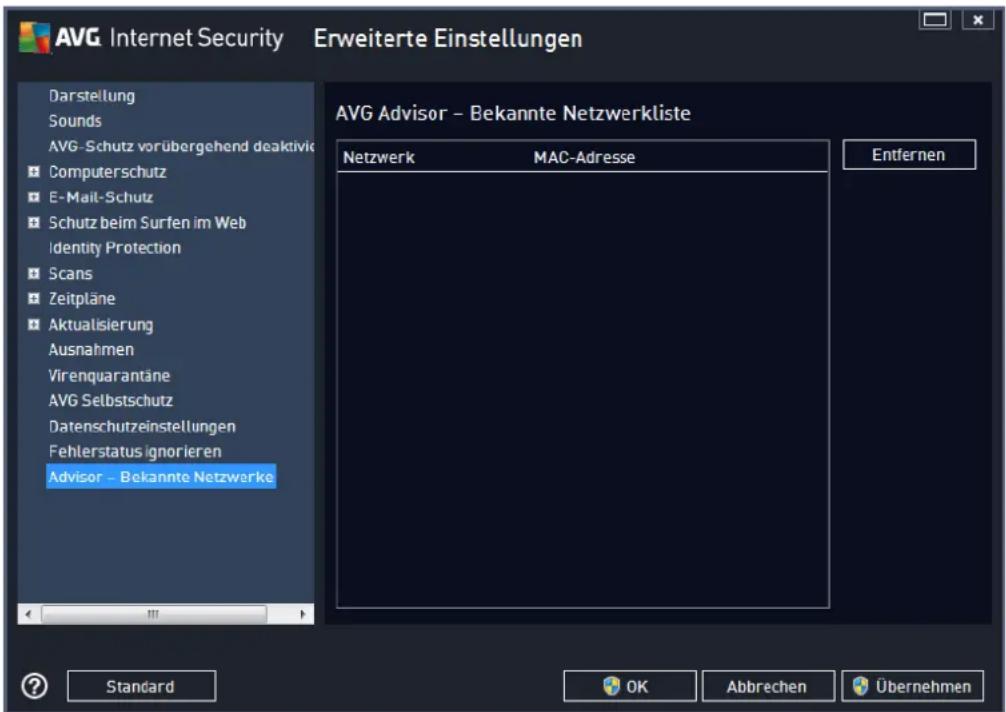Open Ausnahmen settings
This screenshot has width=1006, height=712.
click(x=91, y=350)
